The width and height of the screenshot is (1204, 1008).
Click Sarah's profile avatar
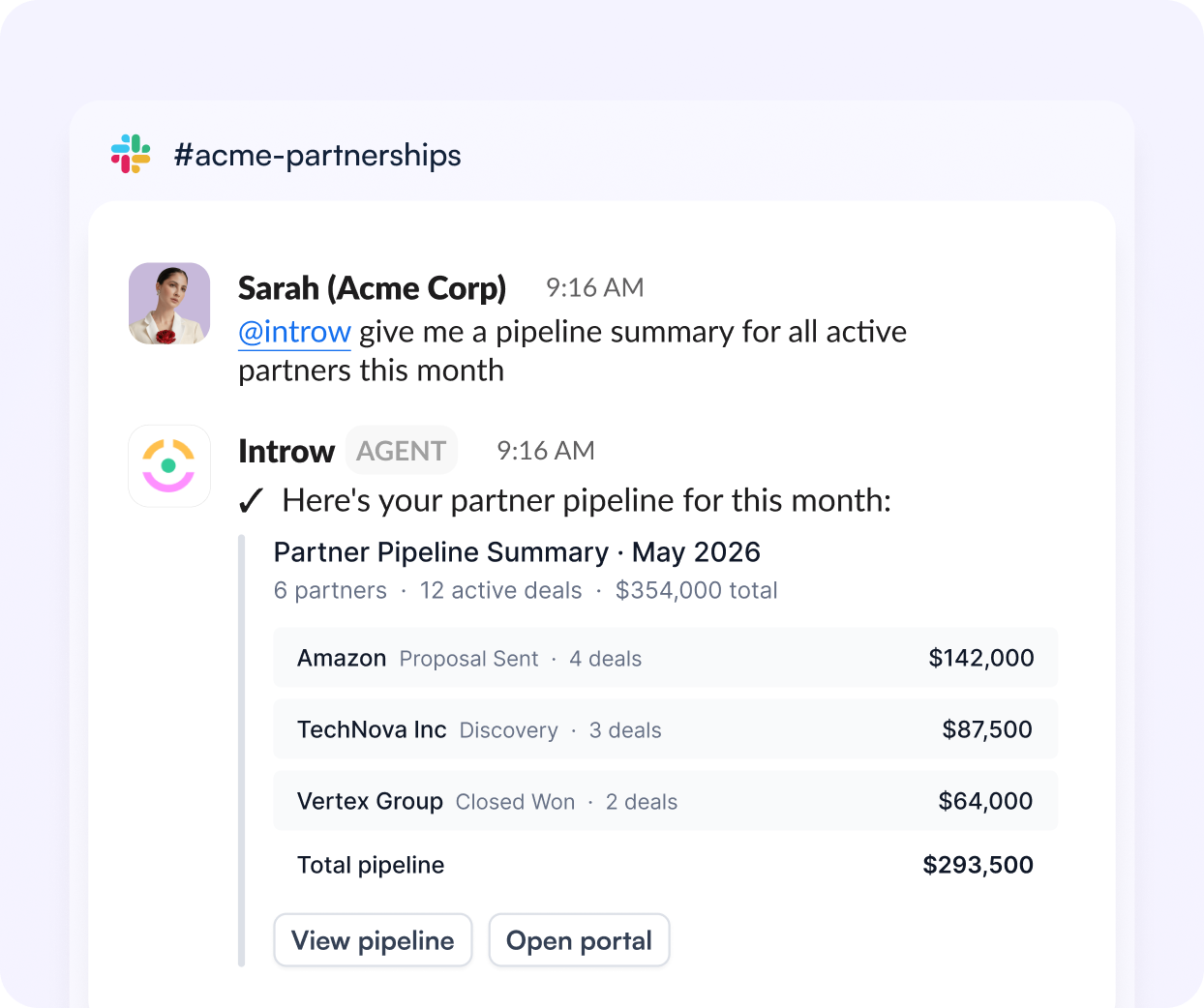pos(169,304)
